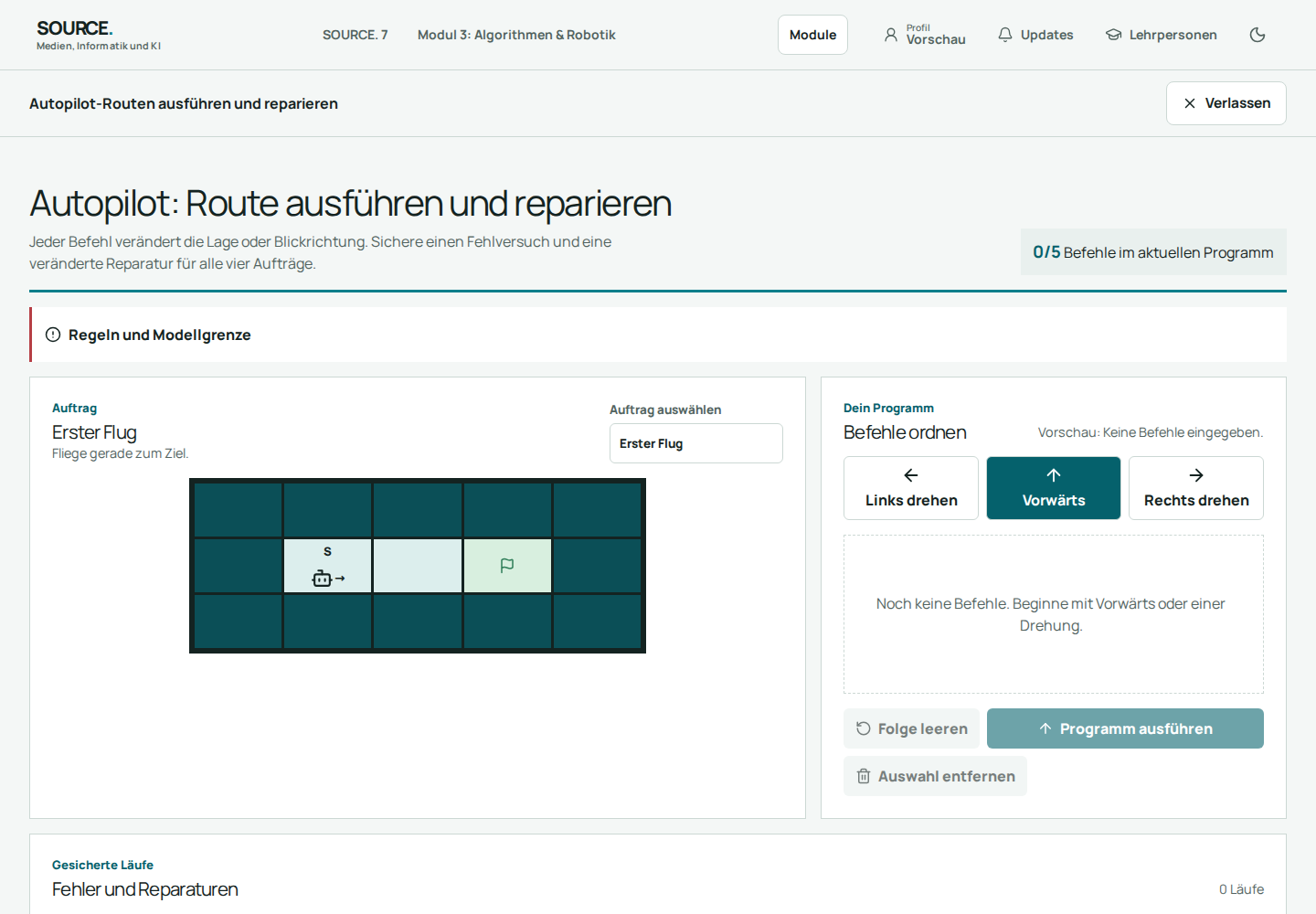The image size is (1316, 914).
Task: Open the Auftrag auswählen dropdown
Action: click(696, 443)
